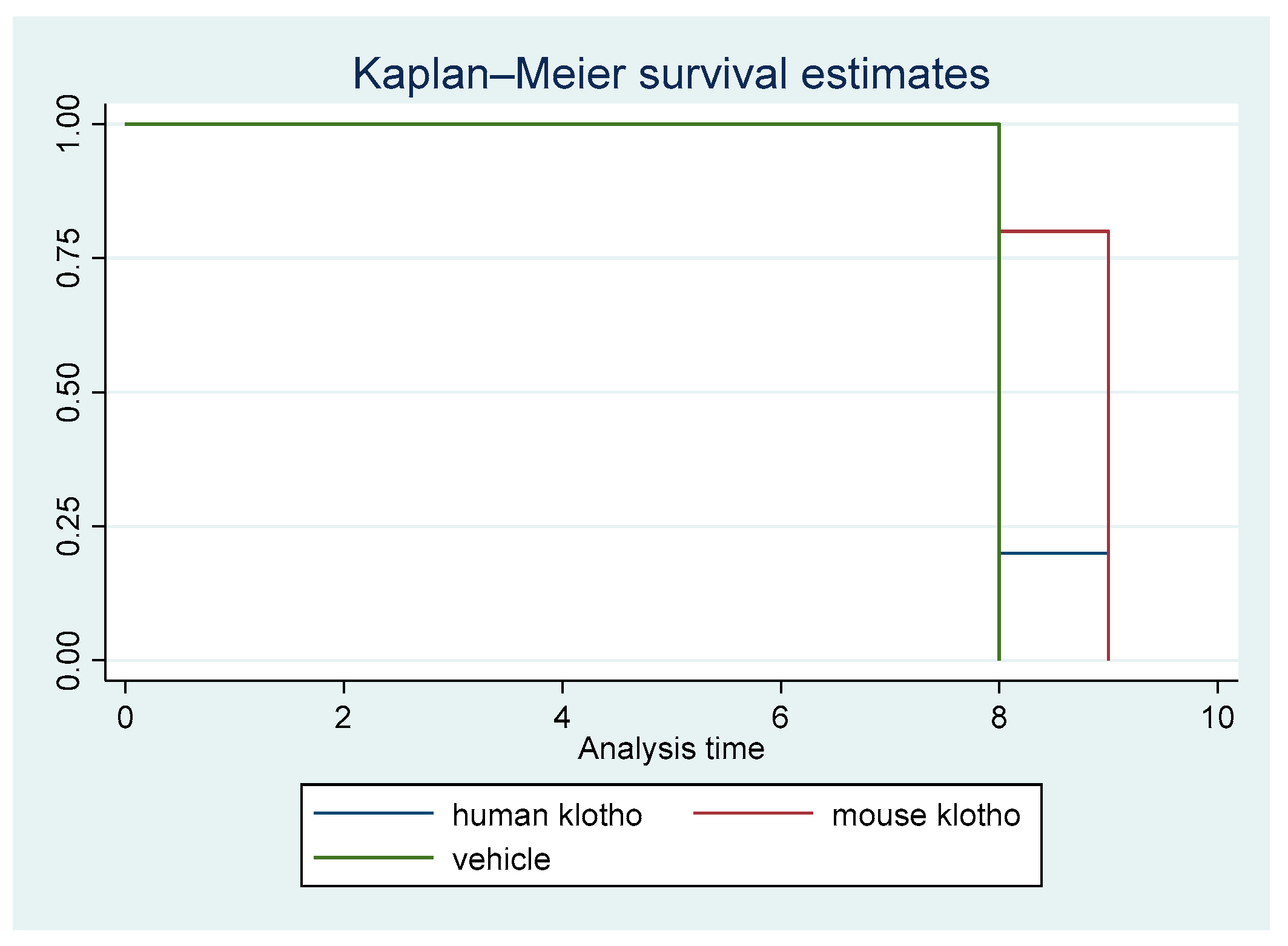Click the y-axis label 1.00
Image resolution: width=1288 pixels, height=946 pixels.
[68, 124]
